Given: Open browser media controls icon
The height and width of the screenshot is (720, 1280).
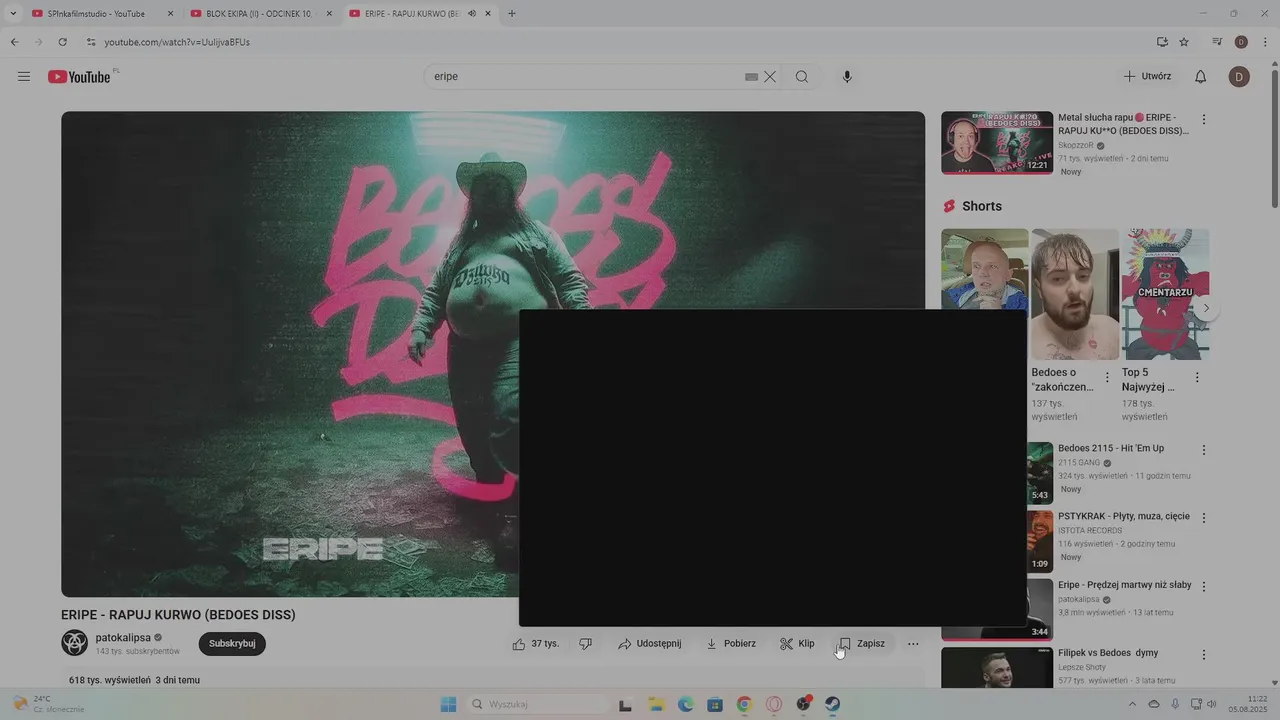Looking at the screenshot, I should 1217,42.
